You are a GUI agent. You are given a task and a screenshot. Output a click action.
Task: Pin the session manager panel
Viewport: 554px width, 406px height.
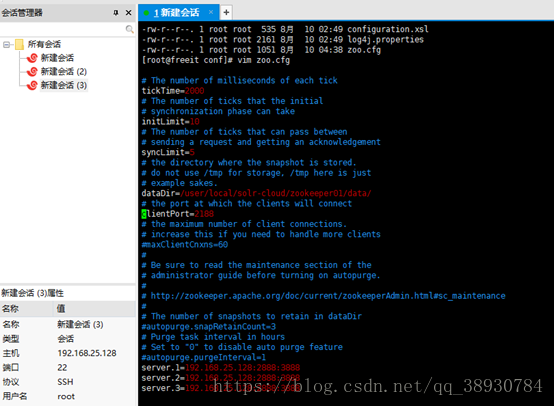(x=116, y=13)
